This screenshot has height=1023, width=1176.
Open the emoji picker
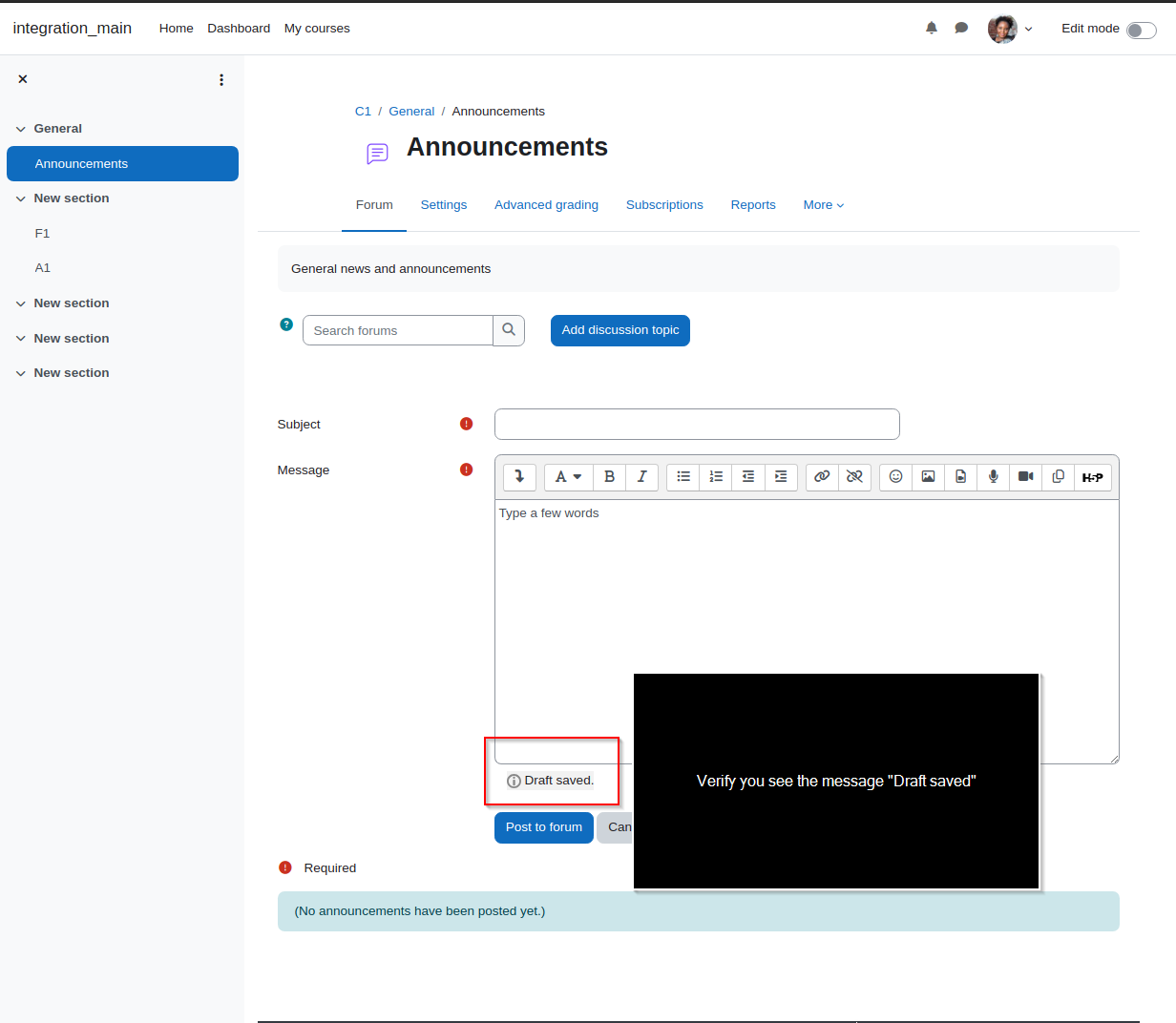coord(895,476)
